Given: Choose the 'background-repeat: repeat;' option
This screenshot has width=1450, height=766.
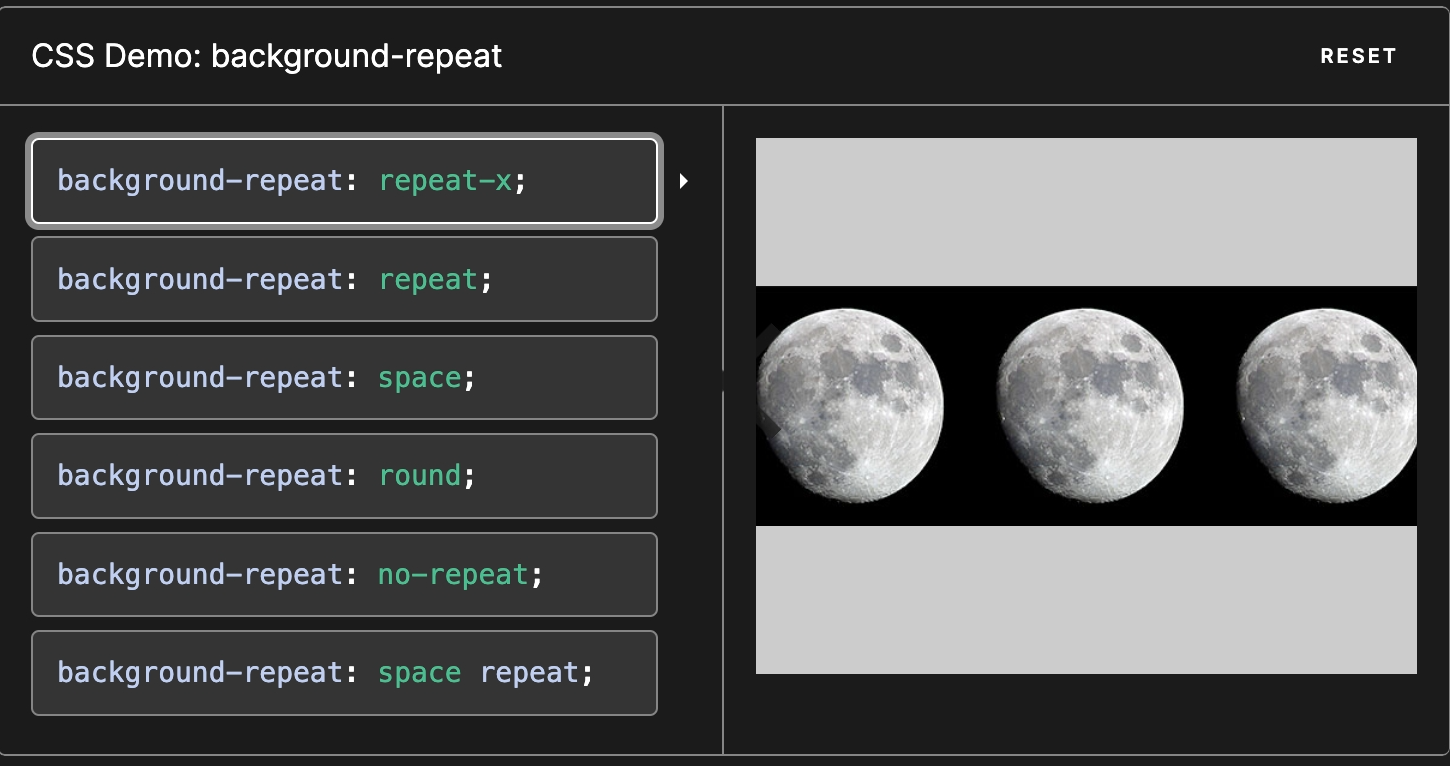Looking at the screenshot, I should tap(344, 279).
